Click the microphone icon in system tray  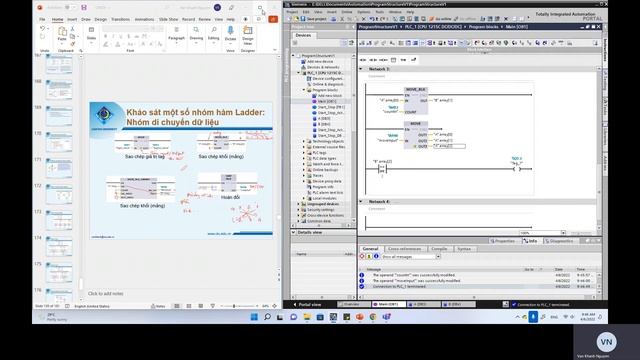pyautogui.click(x=533, y=317)
